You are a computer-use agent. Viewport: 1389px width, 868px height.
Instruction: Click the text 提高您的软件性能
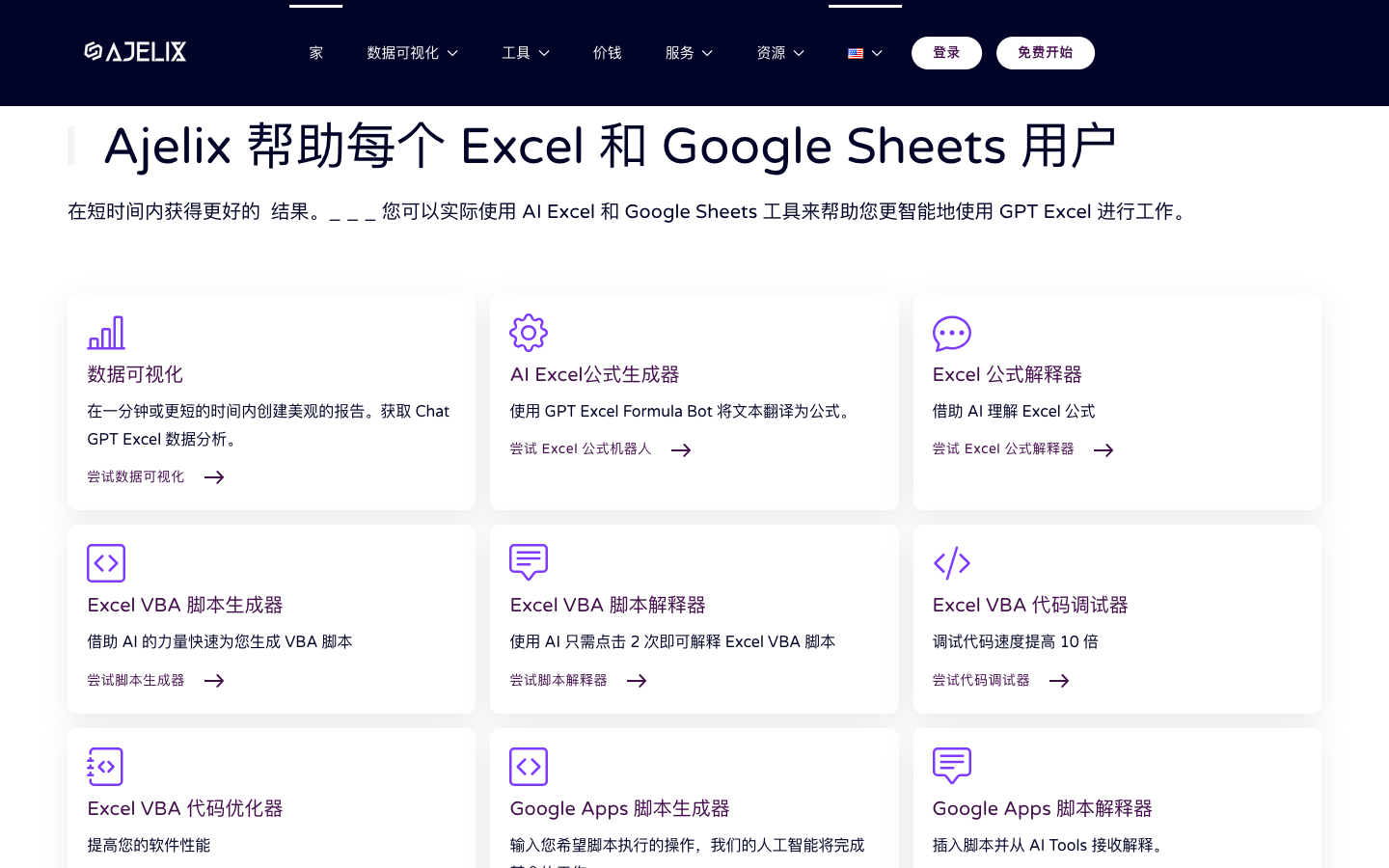pos(149,845)
